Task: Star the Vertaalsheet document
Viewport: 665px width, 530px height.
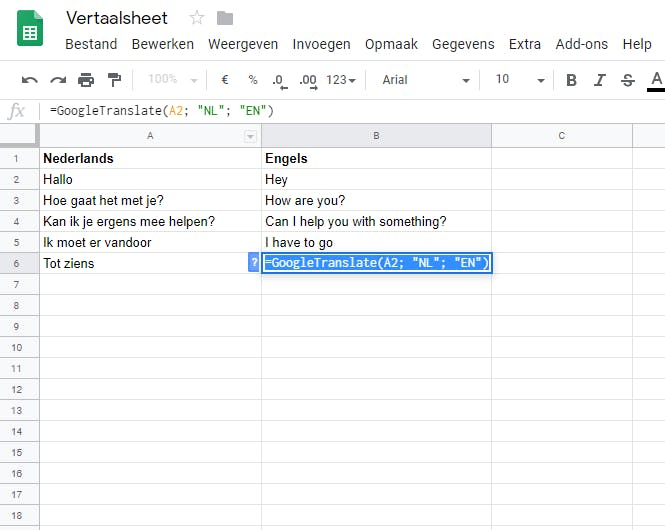Action: click(197, 18)
